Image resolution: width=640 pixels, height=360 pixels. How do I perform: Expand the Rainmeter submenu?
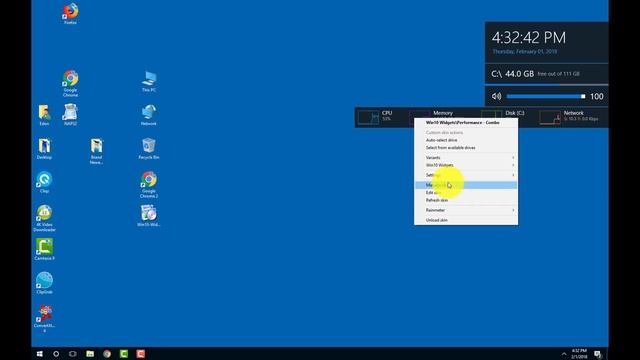click(466, 210)
